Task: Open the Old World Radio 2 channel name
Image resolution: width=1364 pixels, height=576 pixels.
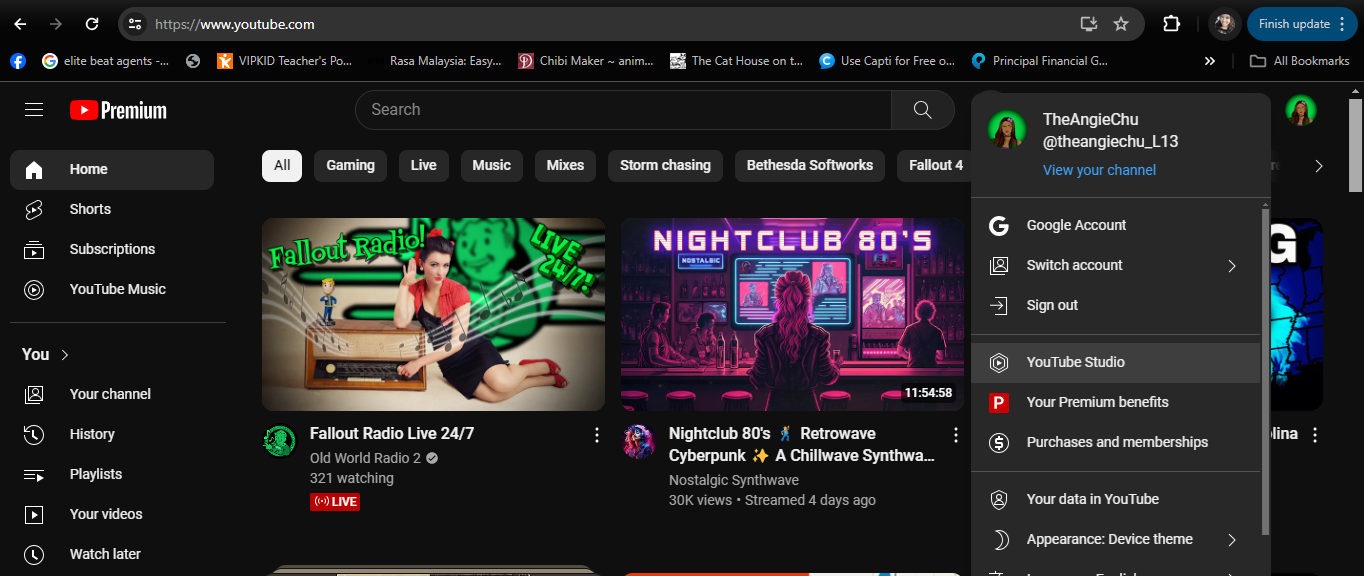Action: coord(366,459)
